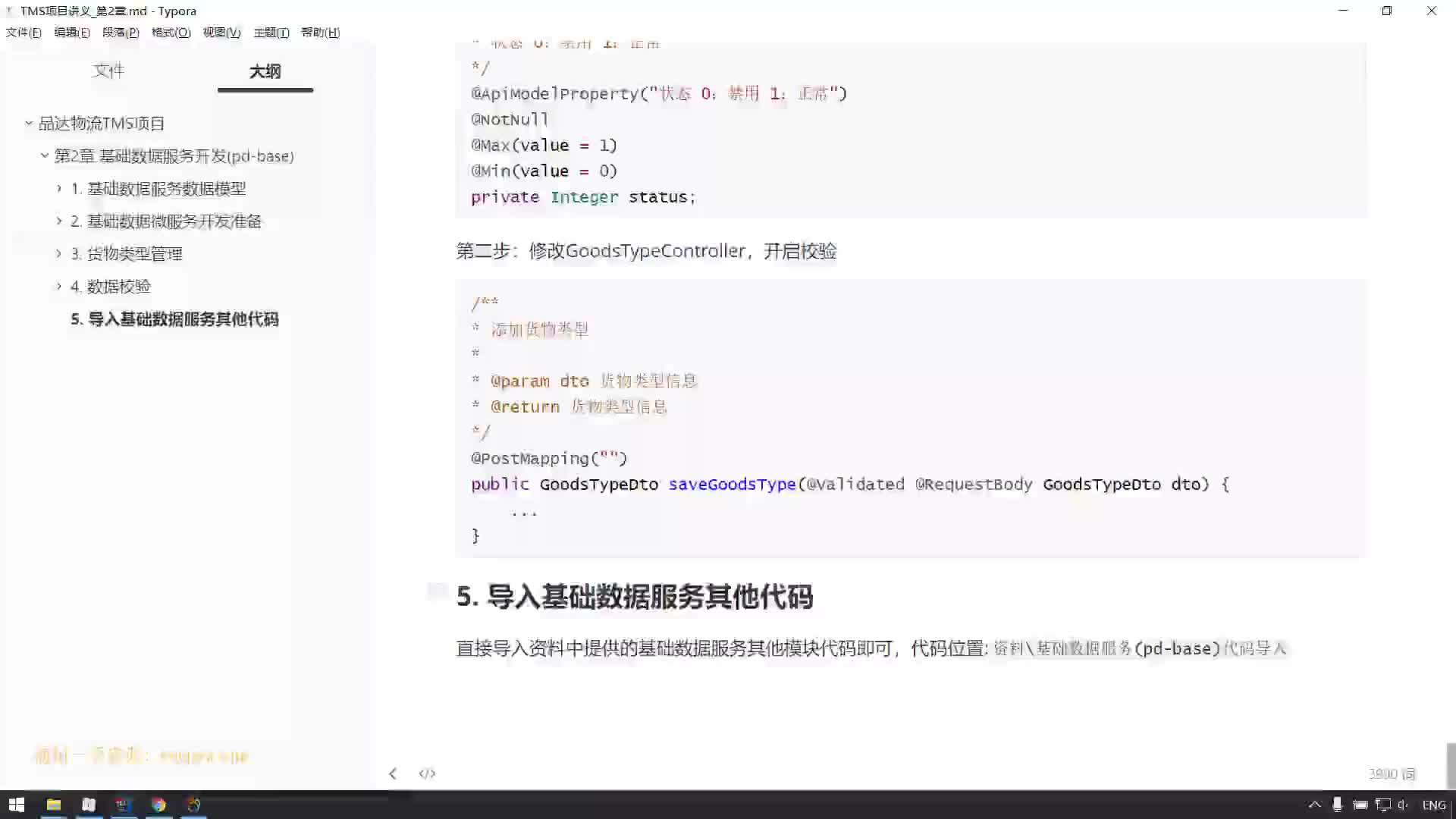The image size is (1456, 819).
Task: Switch sidebar to the 大纲 tab
Action: tap(265, 71)
